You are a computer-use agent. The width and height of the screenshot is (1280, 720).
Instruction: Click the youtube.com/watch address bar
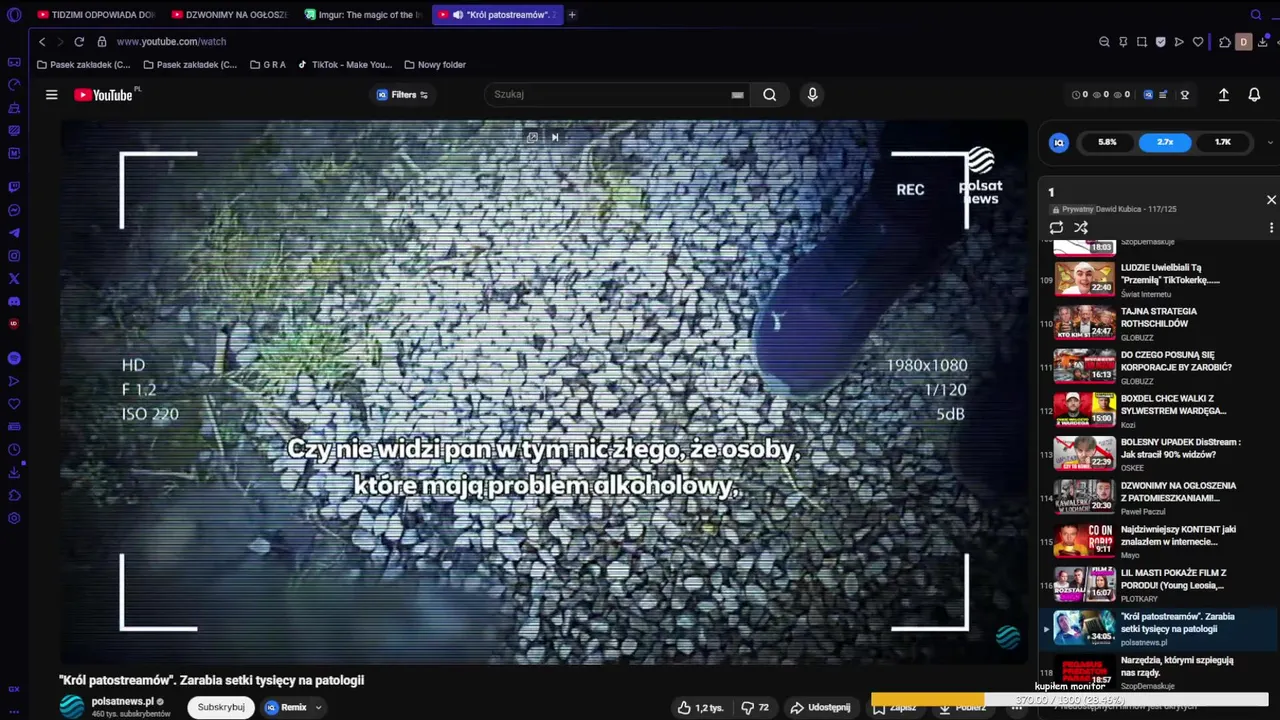[x=171, y=42]
